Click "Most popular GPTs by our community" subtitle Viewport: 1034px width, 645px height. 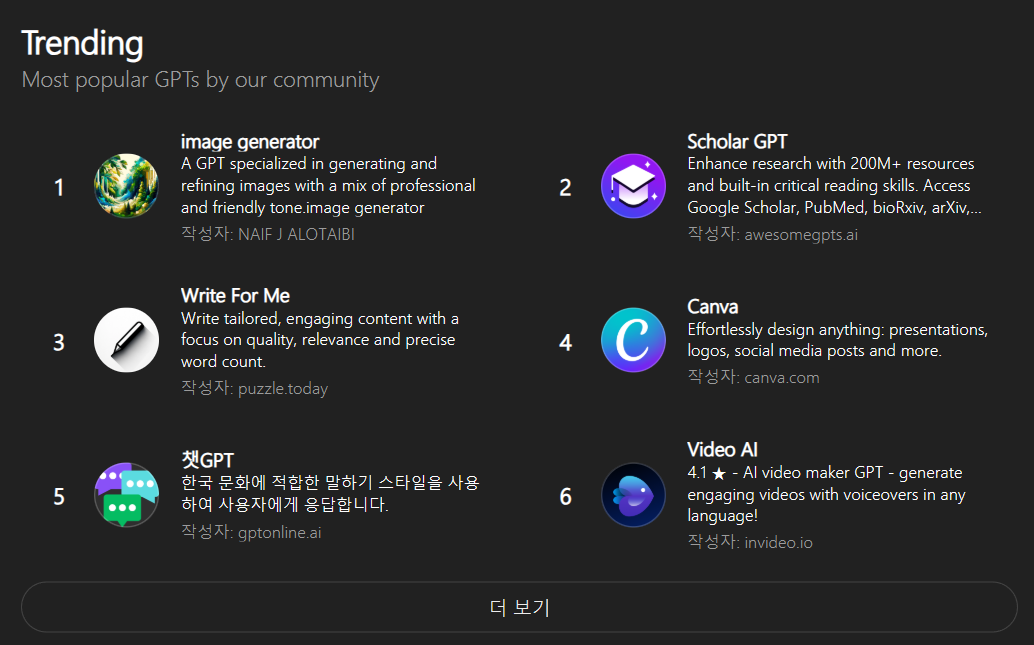200,80
